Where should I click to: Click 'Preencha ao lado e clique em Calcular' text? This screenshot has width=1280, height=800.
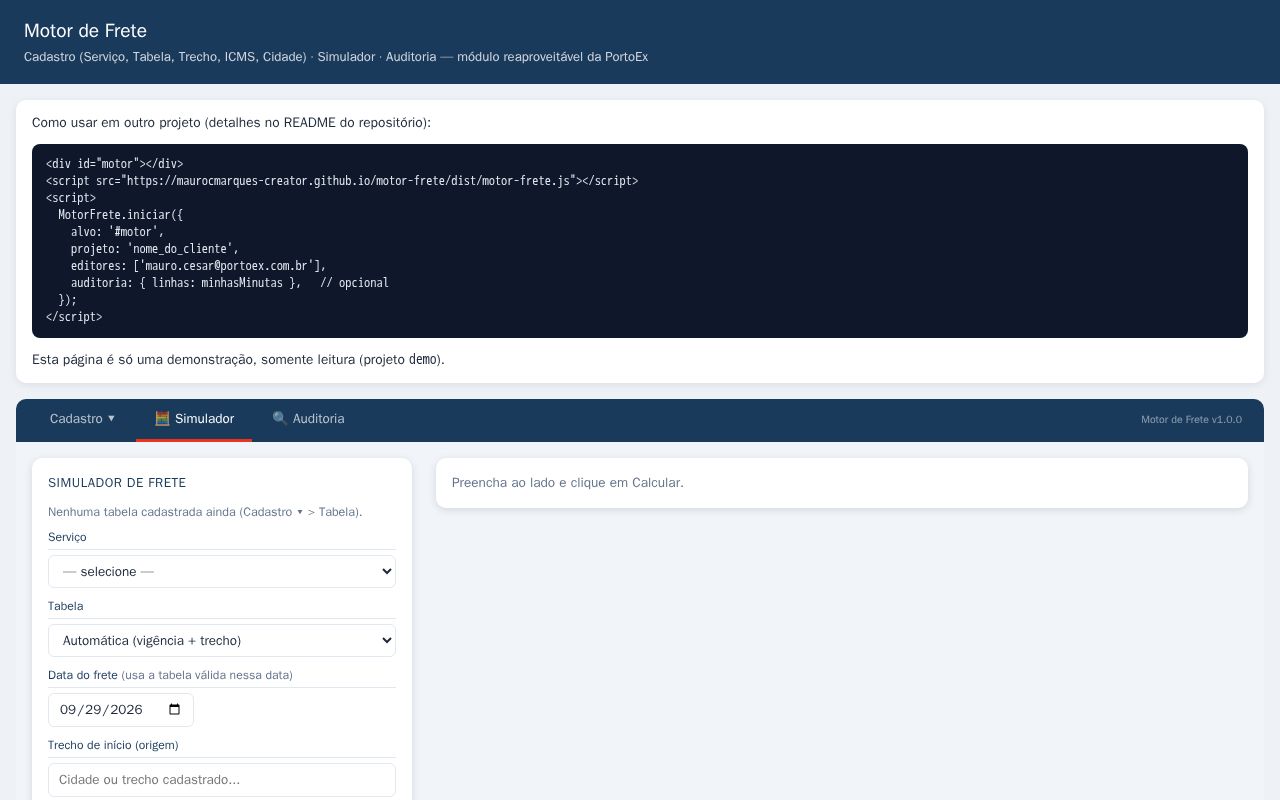(568, 483)
